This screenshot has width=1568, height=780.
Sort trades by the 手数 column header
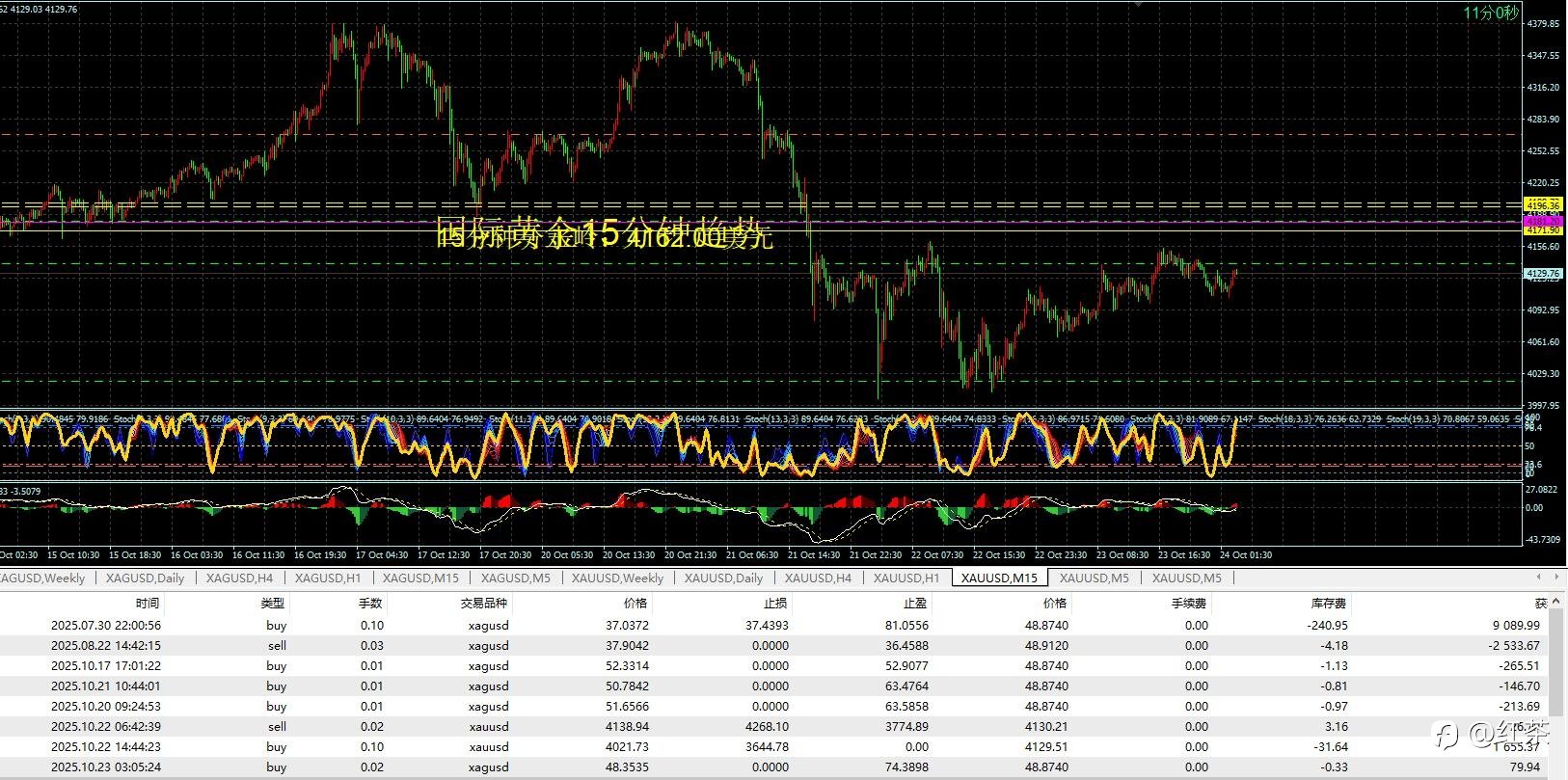[x=370, y=603]
